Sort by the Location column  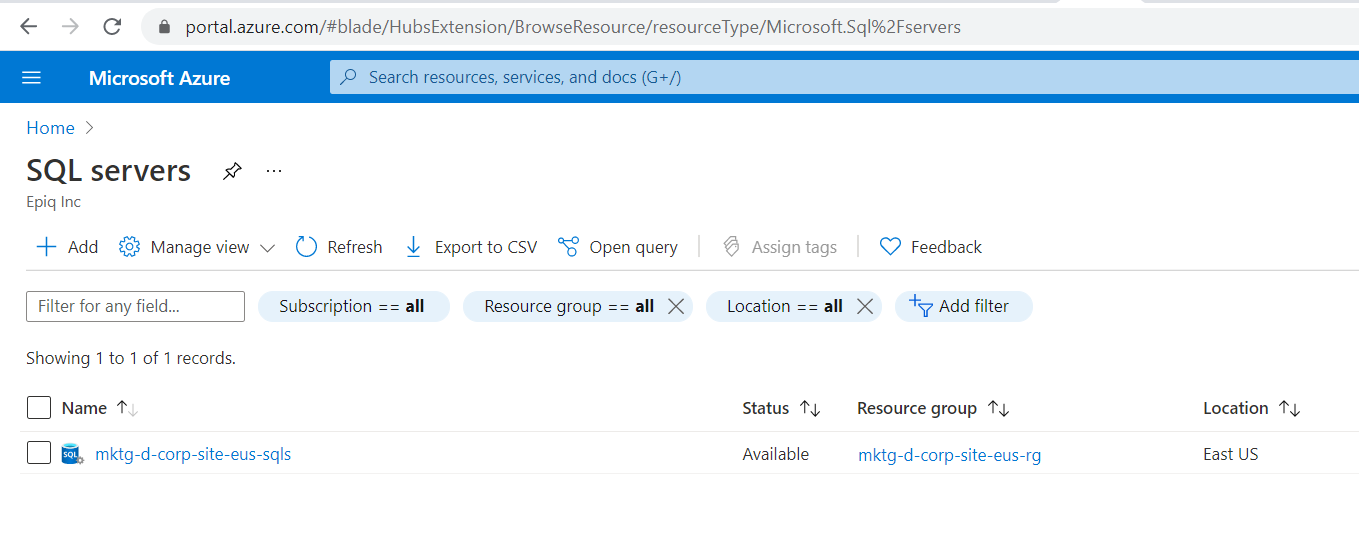tap(1252, 408)
